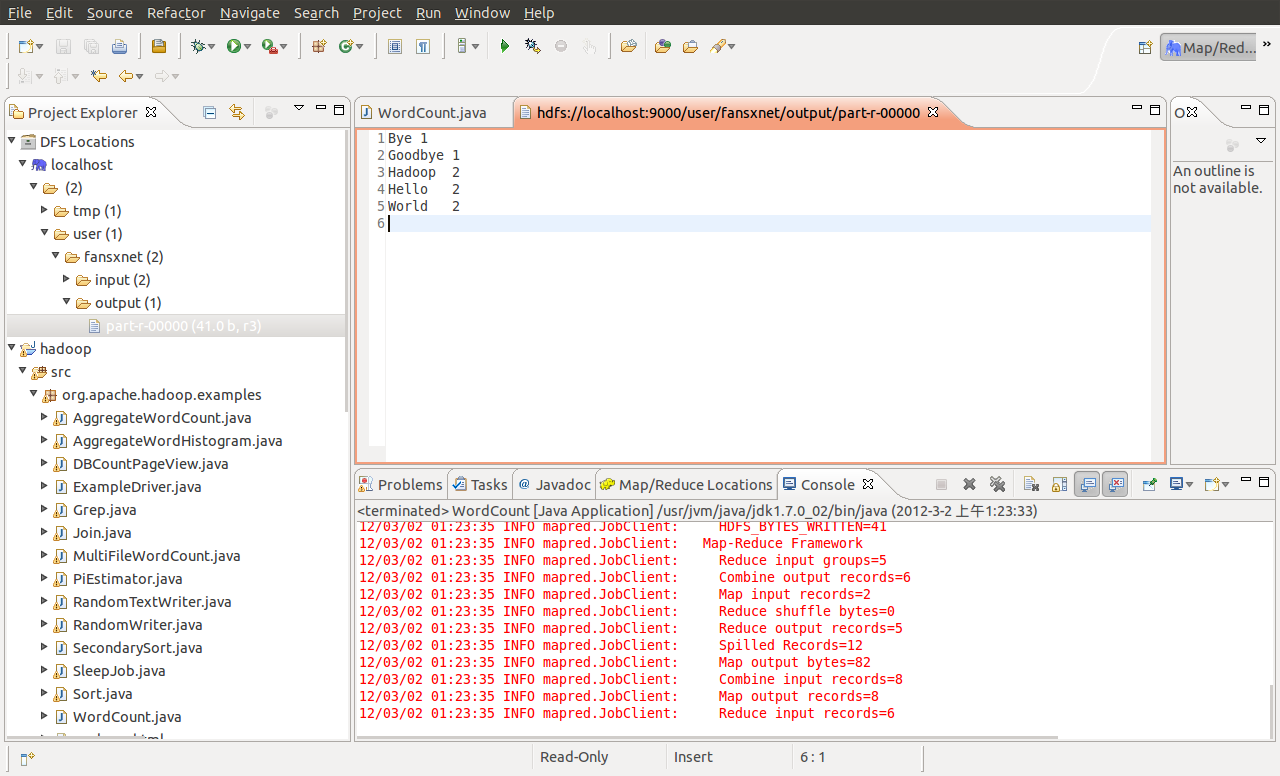This screenshot has width=1280, height=776.
Task: Click the Print icon in toolbar
Action: coord(119,46)
